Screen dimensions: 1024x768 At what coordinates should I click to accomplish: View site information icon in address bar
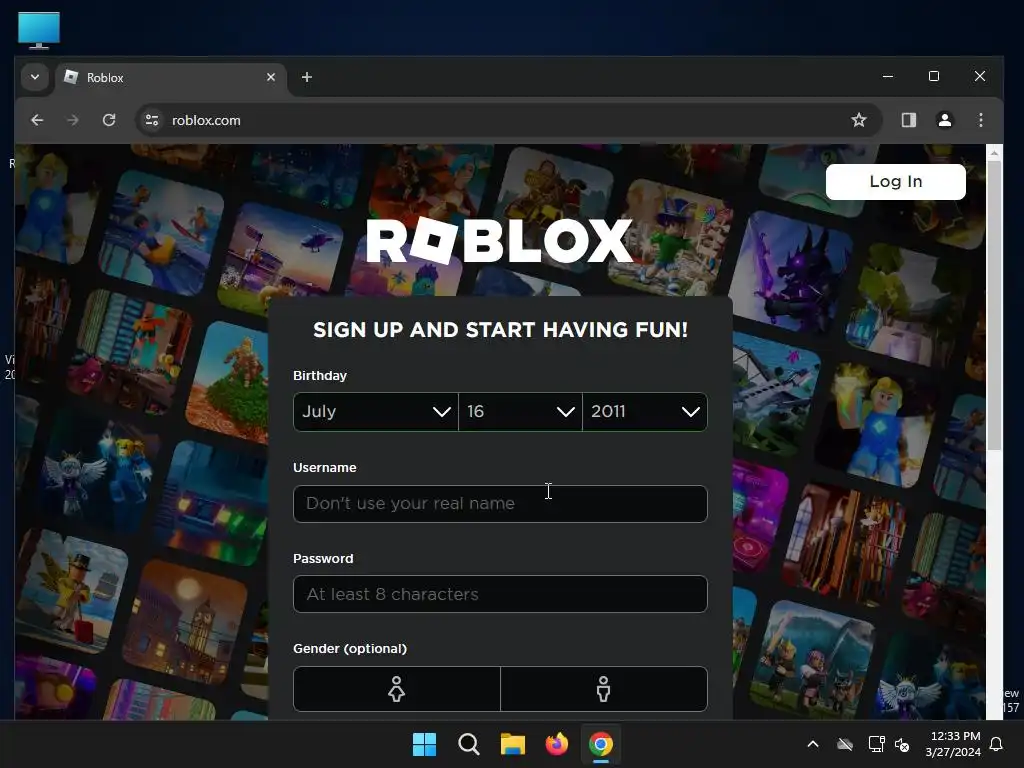pyautogui.click(x=152, y=120)
